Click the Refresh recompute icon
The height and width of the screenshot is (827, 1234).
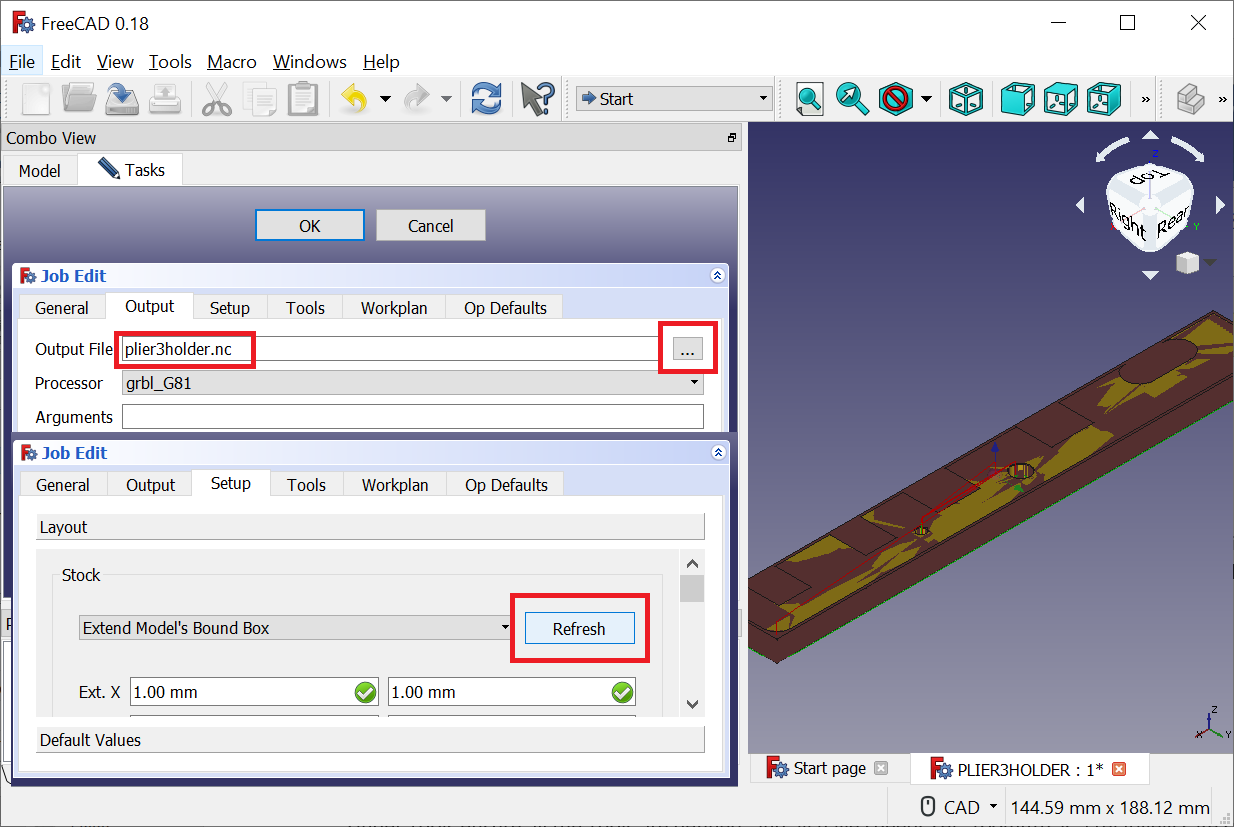click(486, 99)
